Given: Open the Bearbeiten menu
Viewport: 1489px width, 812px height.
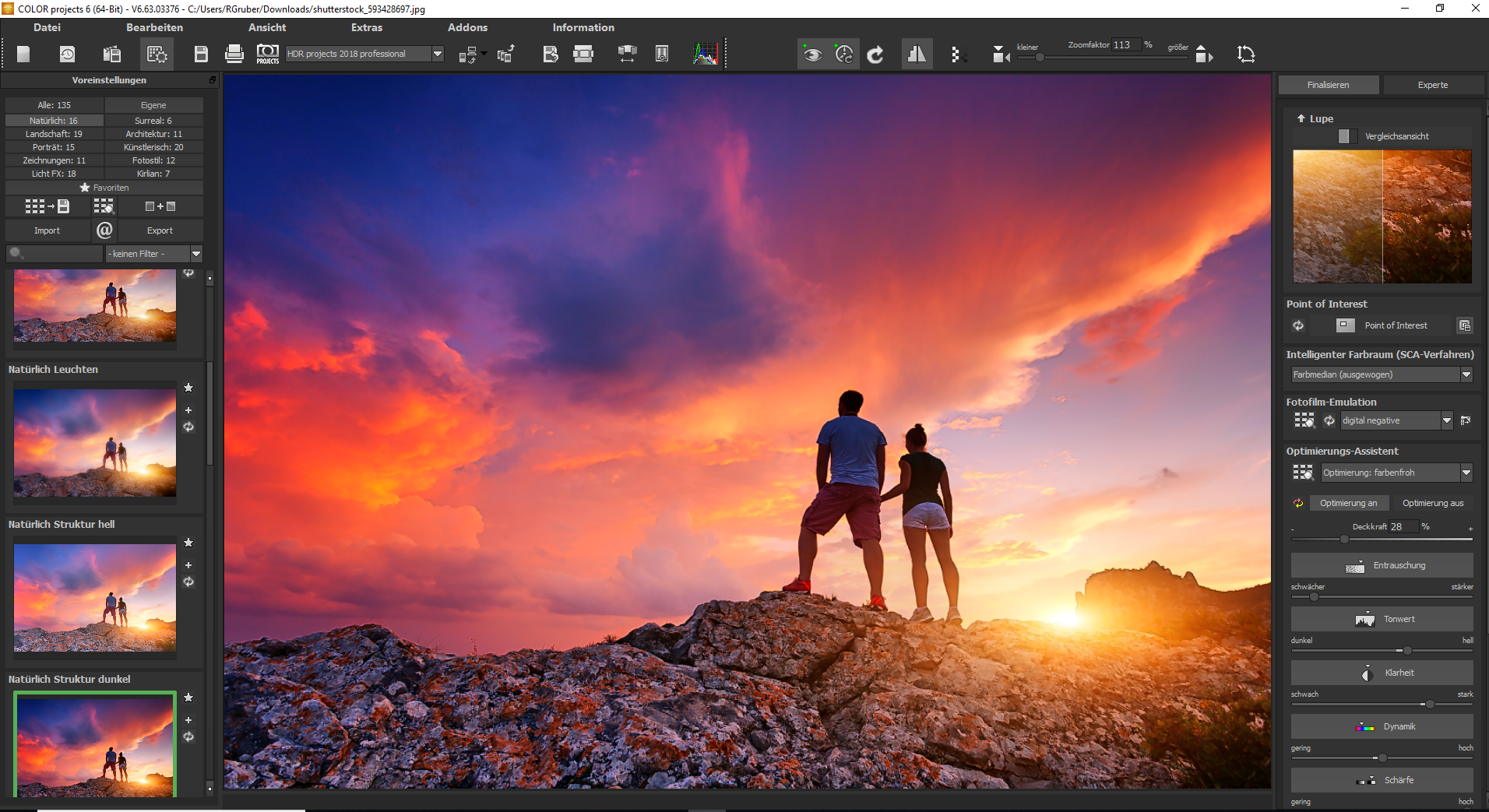Looking at the screenshot, I should tap(154, 27).
